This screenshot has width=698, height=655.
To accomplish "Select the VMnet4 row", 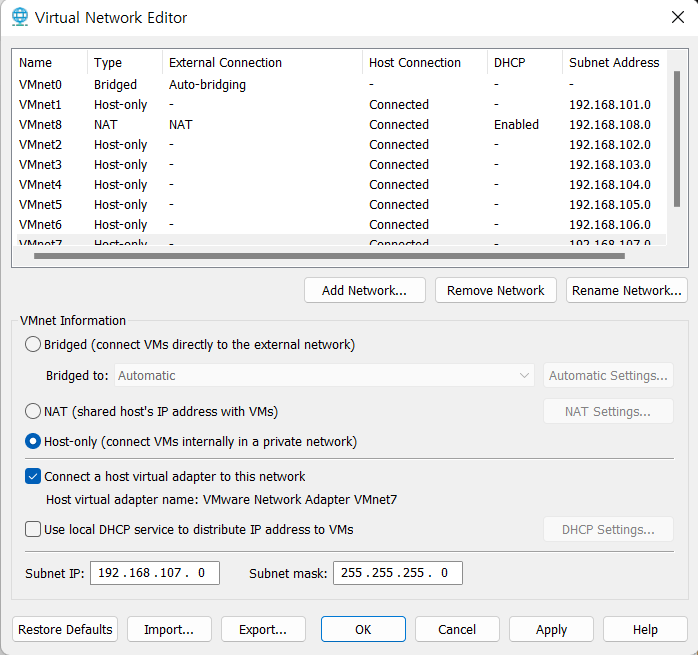I will pos(341,185).
